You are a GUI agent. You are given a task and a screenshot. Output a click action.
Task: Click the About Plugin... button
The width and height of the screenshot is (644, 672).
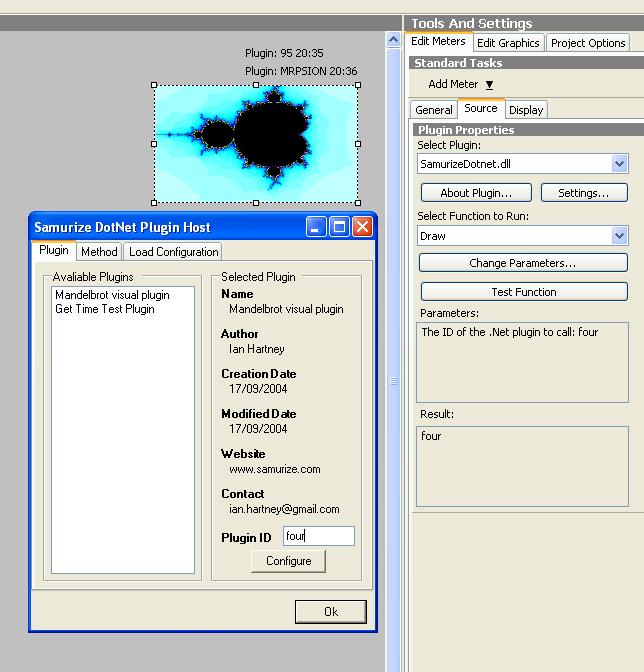point(476,193)
